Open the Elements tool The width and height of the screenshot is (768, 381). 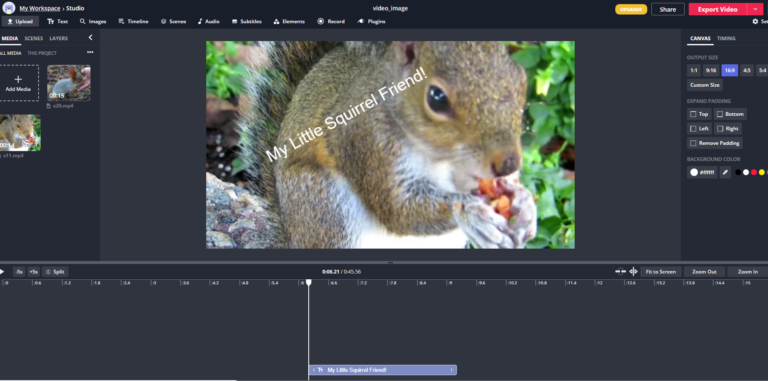click(x=289, y=22)
